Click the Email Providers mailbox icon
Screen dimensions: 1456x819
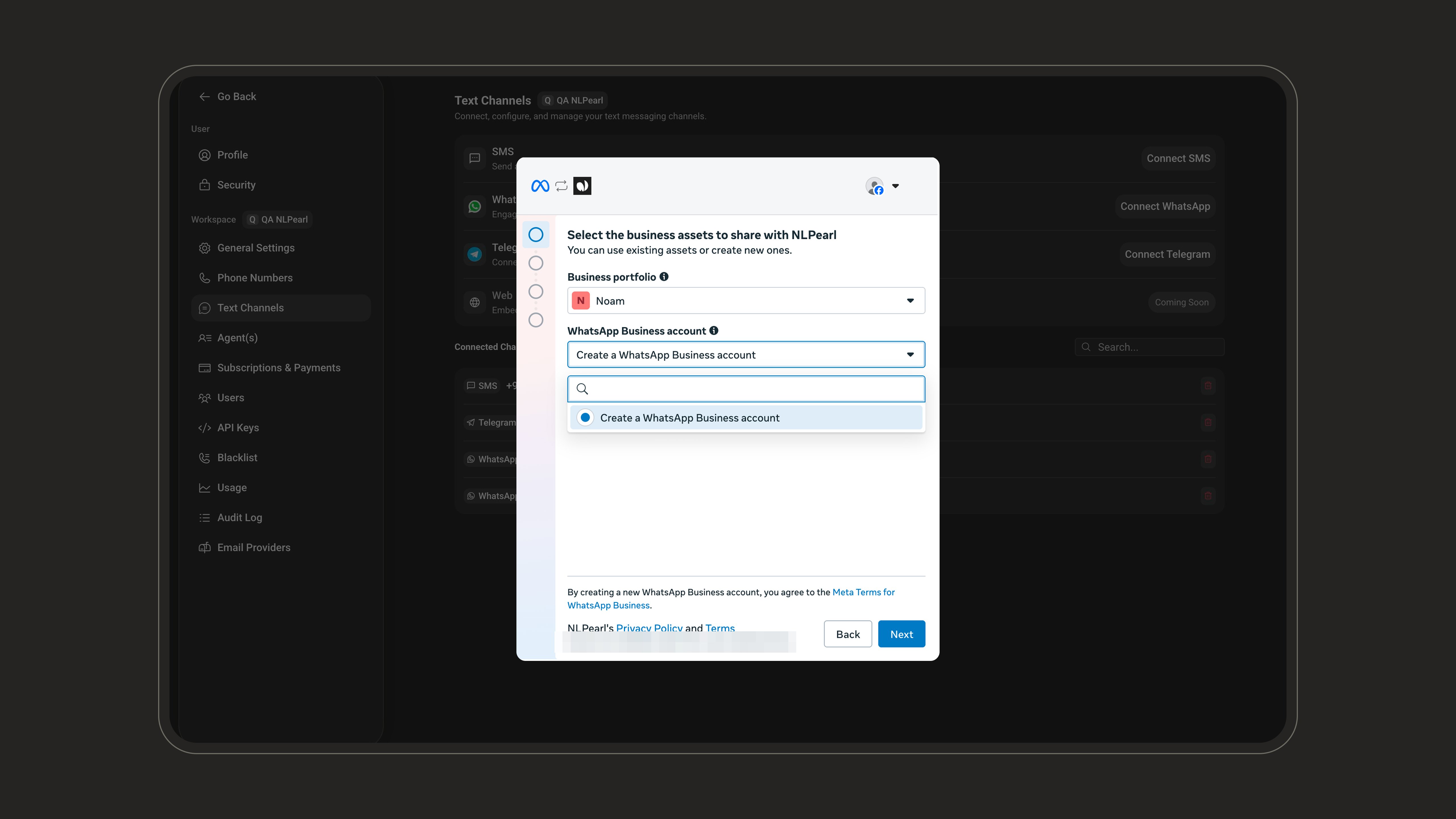click(x=205, y=548)
